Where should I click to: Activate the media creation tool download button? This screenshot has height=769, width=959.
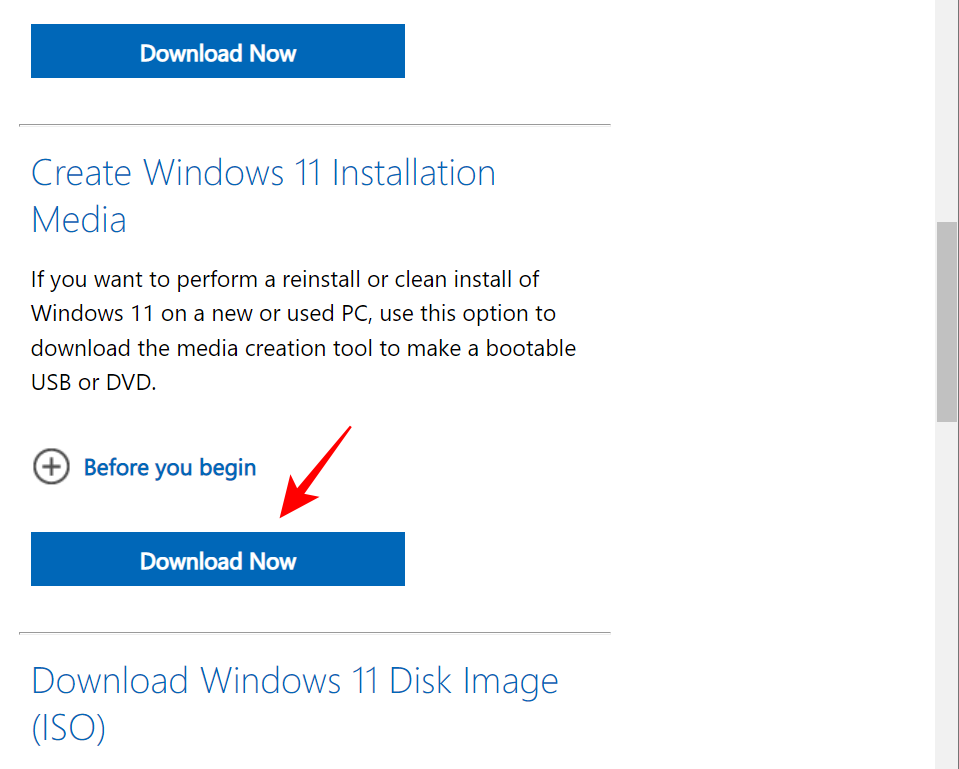click(217, 559)
